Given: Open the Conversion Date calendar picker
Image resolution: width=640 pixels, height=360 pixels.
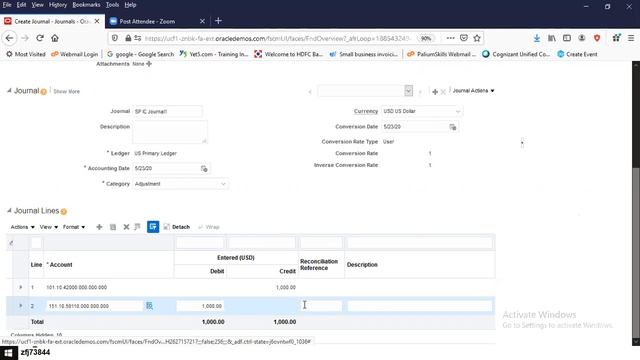Looking at the screenshot, I should coord(453,127).
